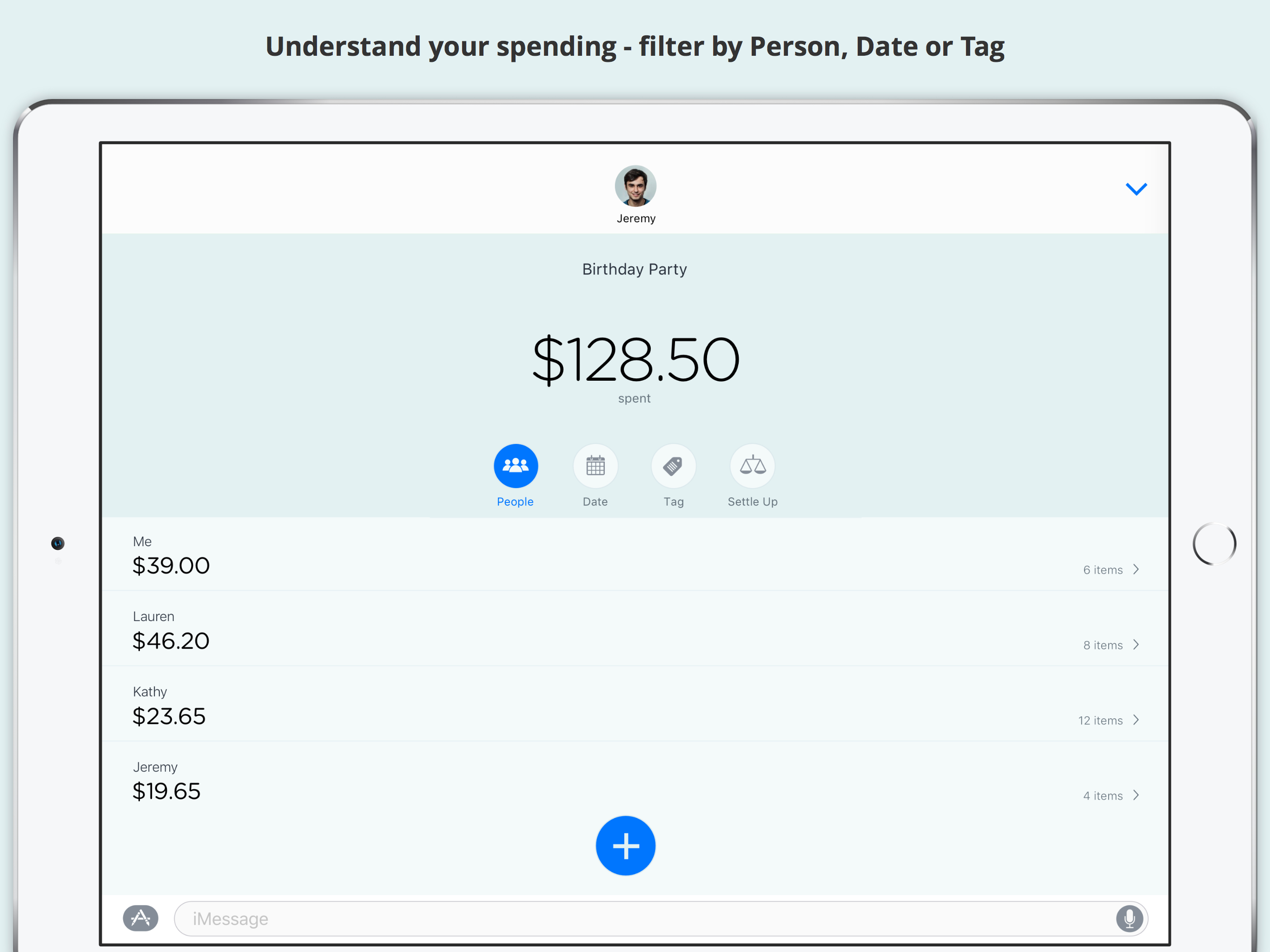The image size is (1270, 952).
Task: Open Settle Up scales icon
Action: 752,466
